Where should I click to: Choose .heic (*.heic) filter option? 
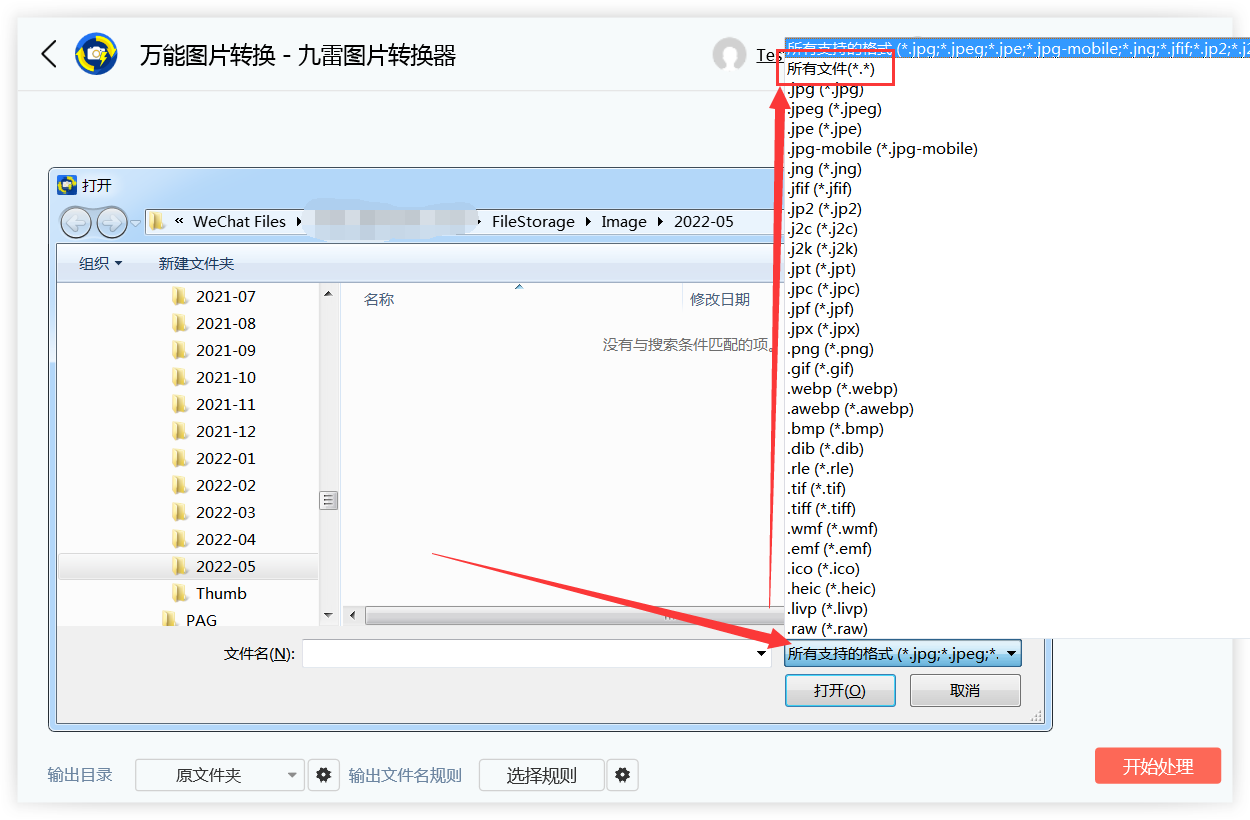point(832,589)
